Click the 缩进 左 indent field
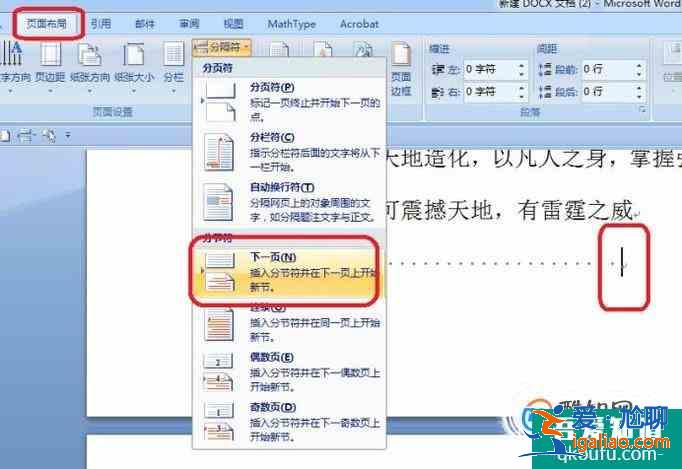Screen dimensions: 682x469 coord(490,69)
